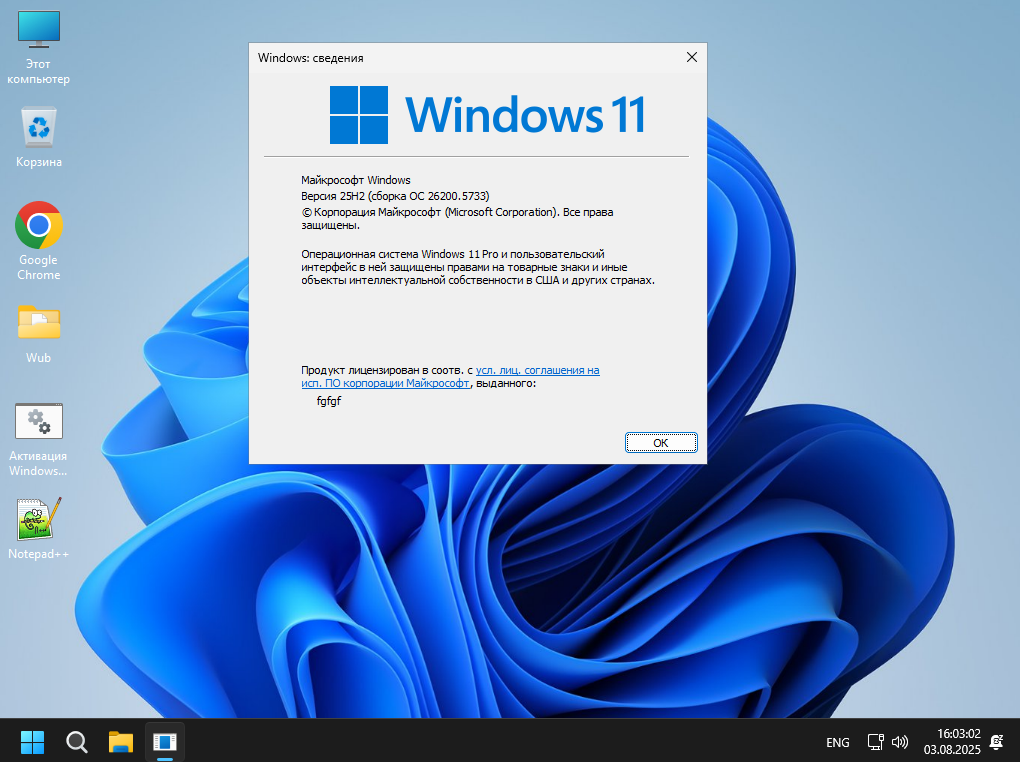Open the Этот компьютер desktop icon
The width and height of the screenshot is (1020, 762).
click(38, 48)
